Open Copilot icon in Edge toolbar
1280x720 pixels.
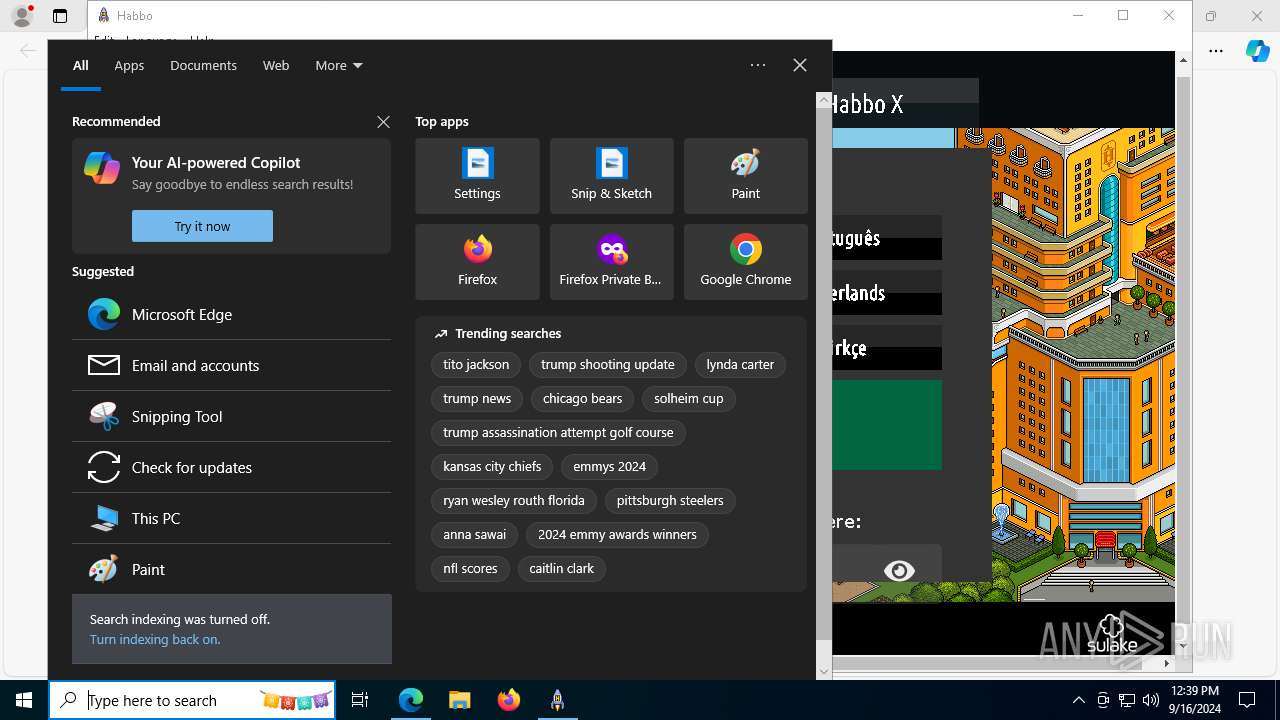tap(1257, 51)
